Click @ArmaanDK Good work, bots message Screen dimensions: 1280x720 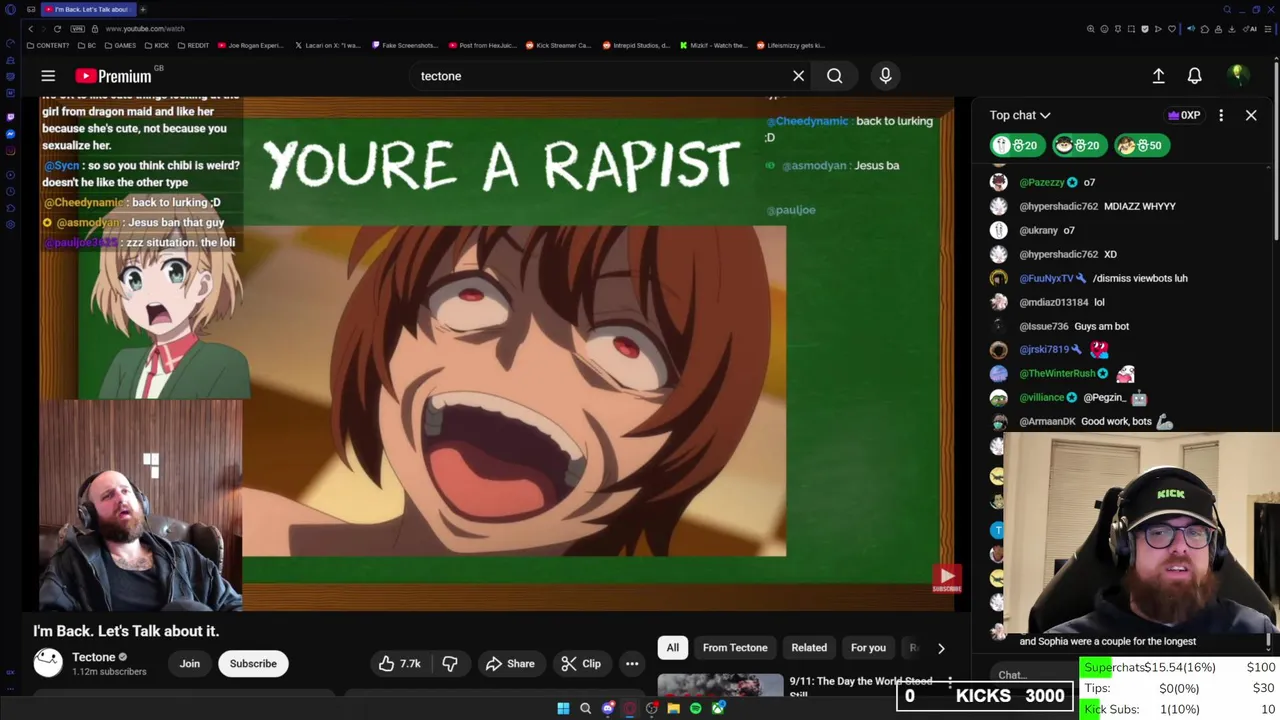pyautogui.click(x=1082, y=421)
